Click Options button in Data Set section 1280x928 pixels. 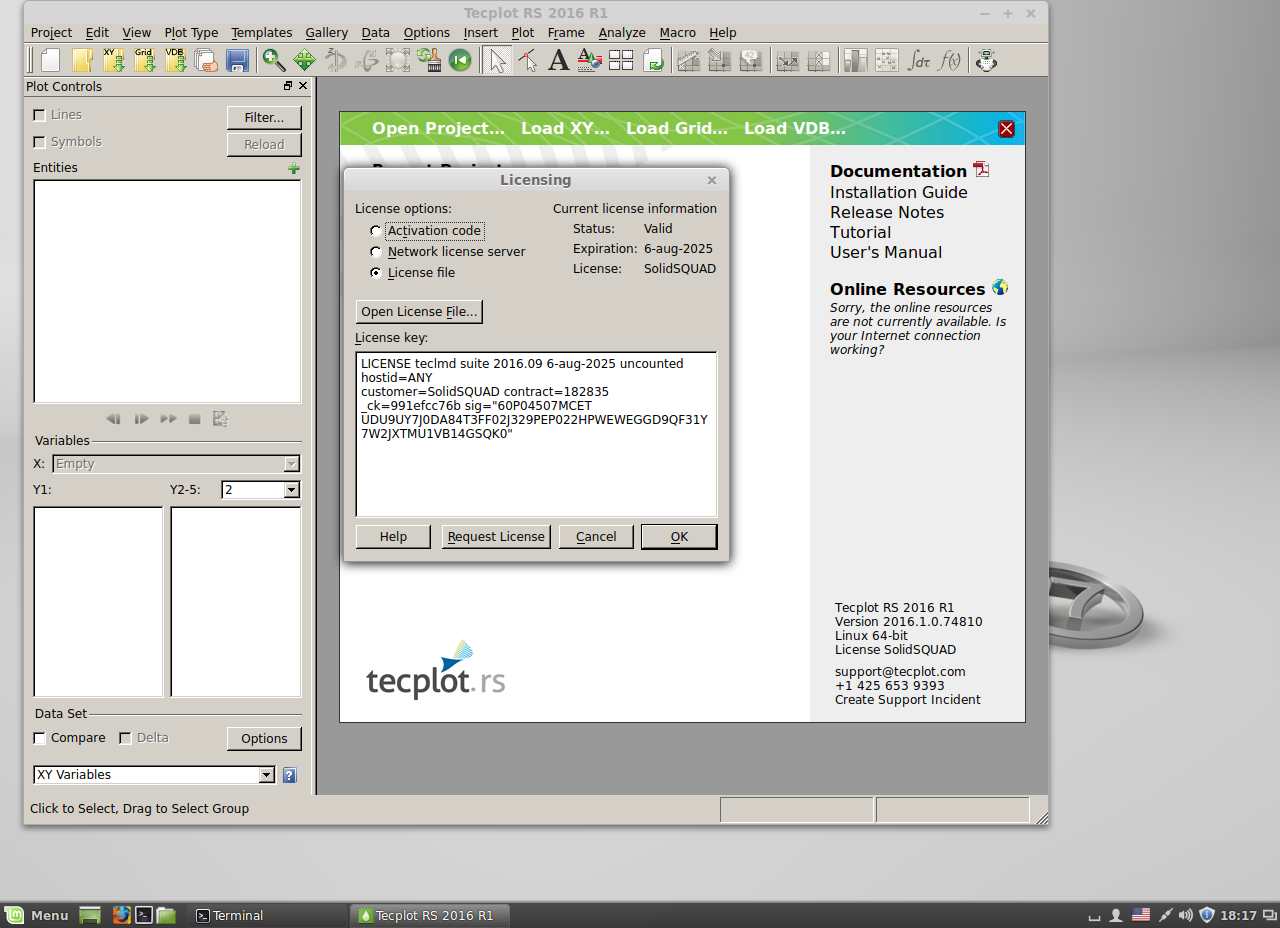264,739
